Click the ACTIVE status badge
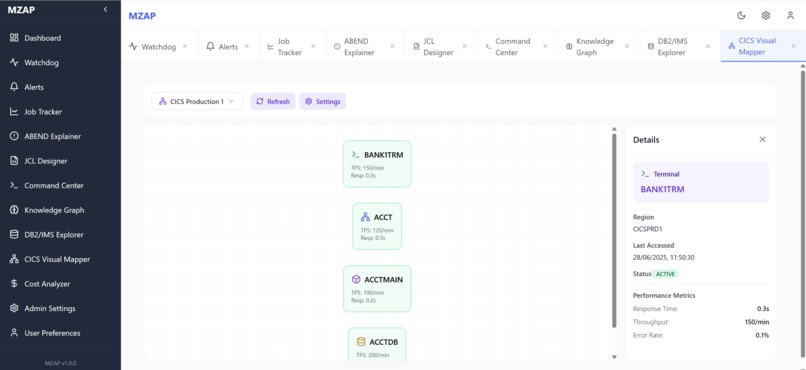Image resolution: width=806 pixels, height=370 pixels. tap(666, 274)
